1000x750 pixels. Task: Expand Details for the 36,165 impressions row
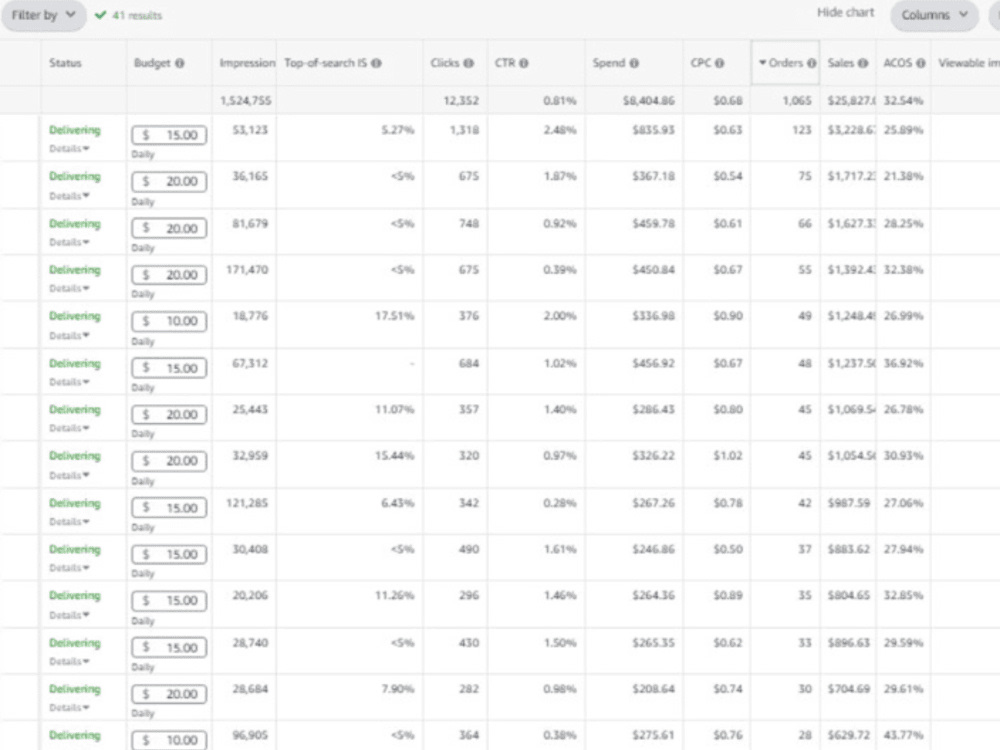[69, 196]
